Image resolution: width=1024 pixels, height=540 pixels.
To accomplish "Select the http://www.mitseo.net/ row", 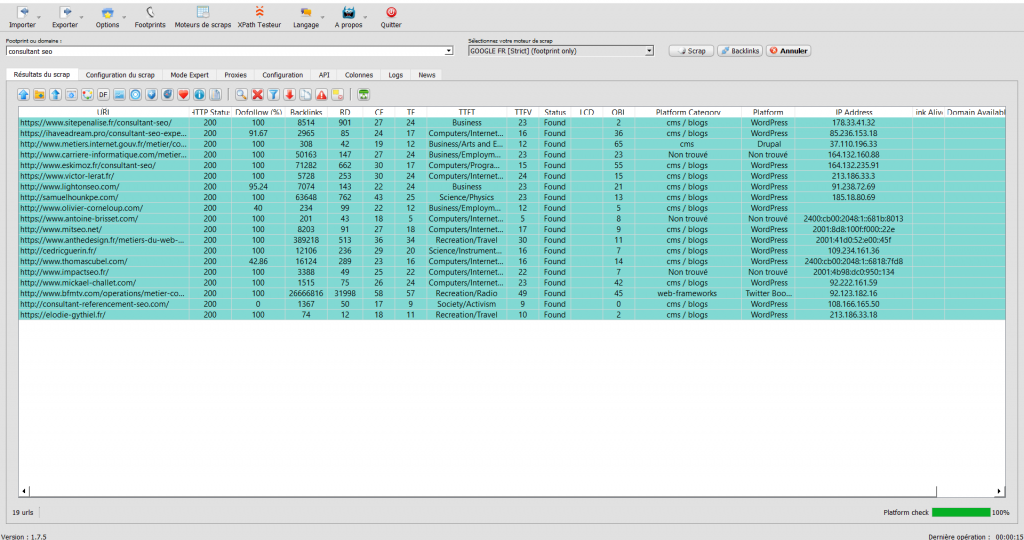I will coord(512,229).
